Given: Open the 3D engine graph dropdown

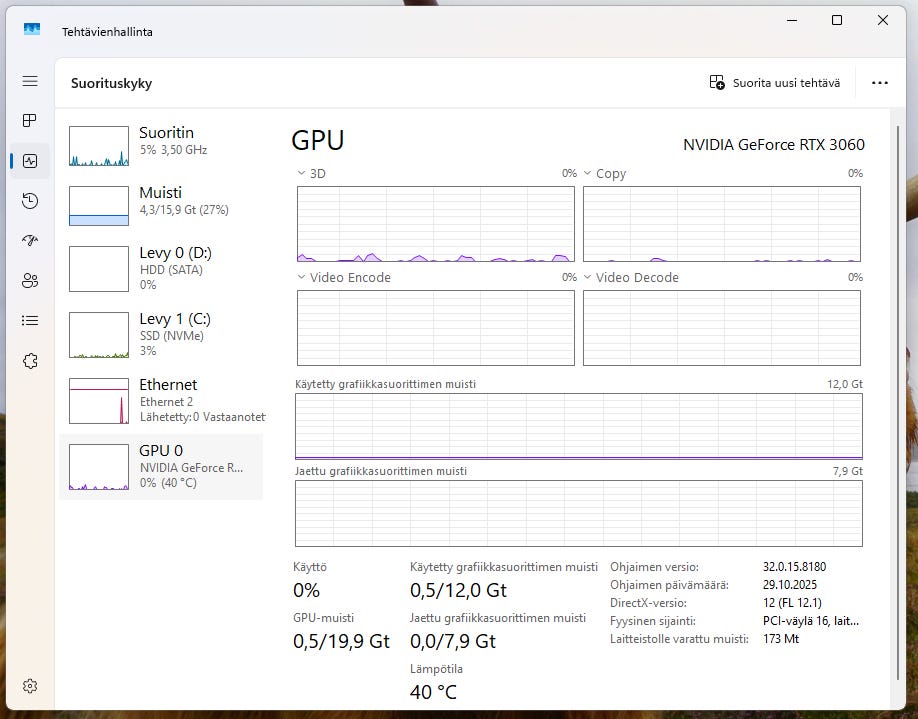Looking at the screenshot, I should [x=311, y=173].
